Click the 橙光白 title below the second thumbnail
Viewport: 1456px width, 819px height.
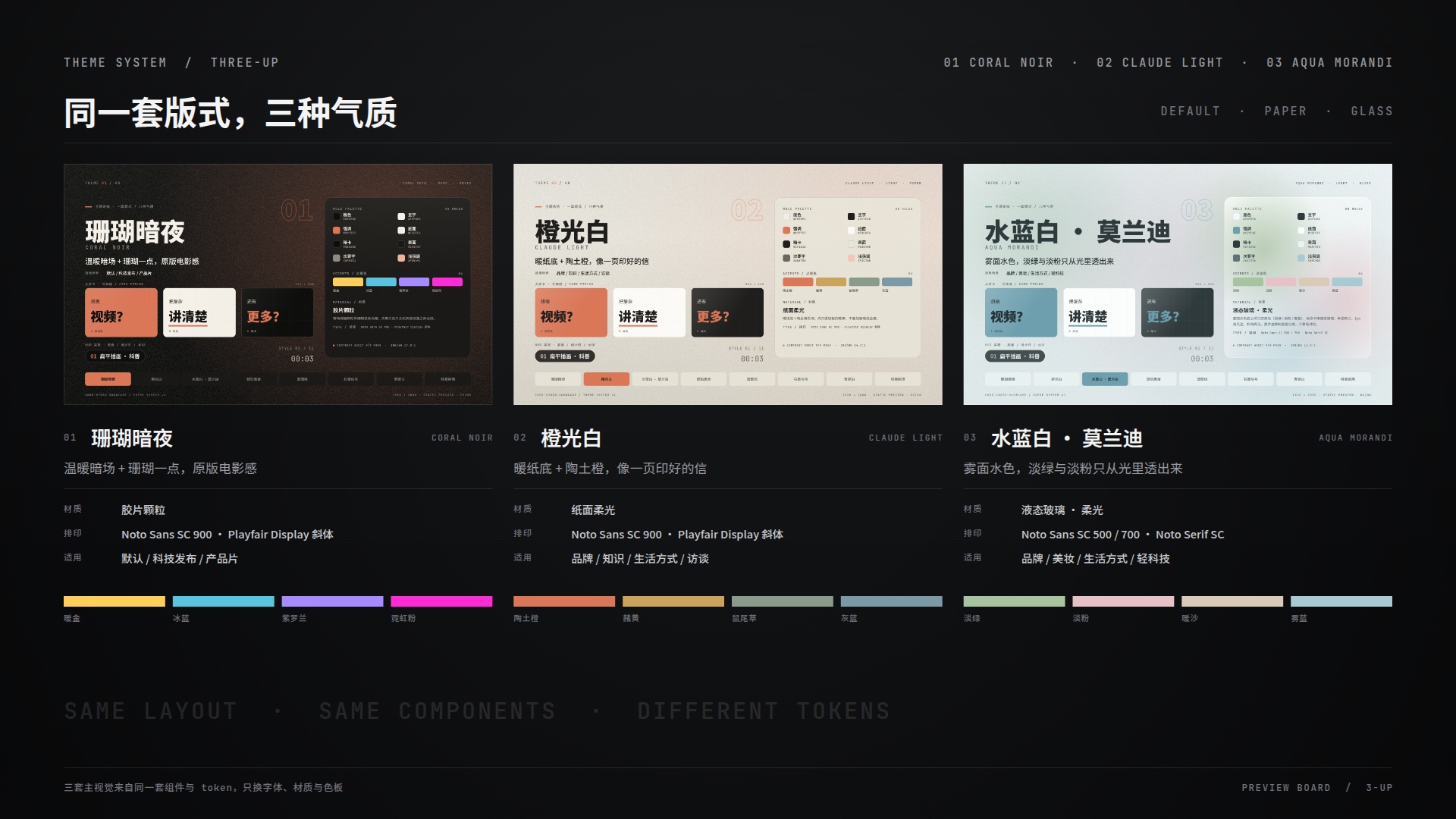pos(571,438)
